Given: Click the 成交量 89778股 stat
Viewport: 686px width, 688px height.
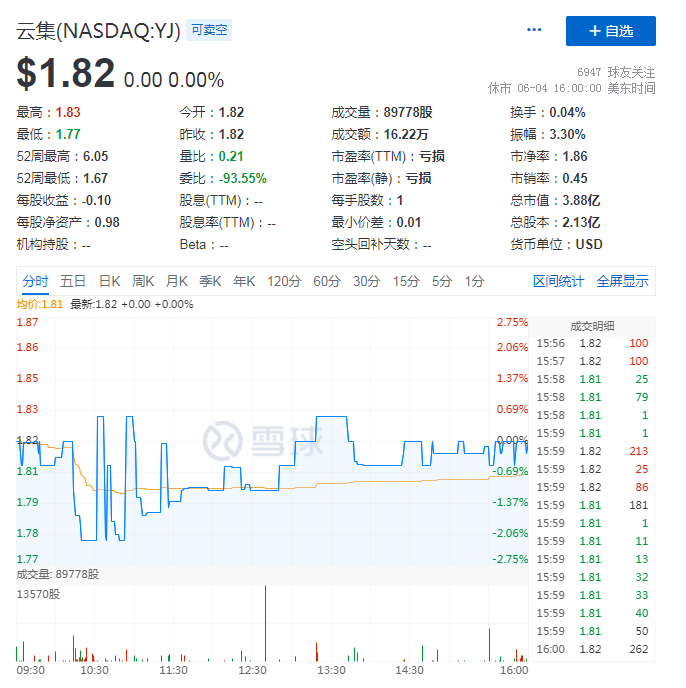Looking at the screenshot, I should (382, 112).
